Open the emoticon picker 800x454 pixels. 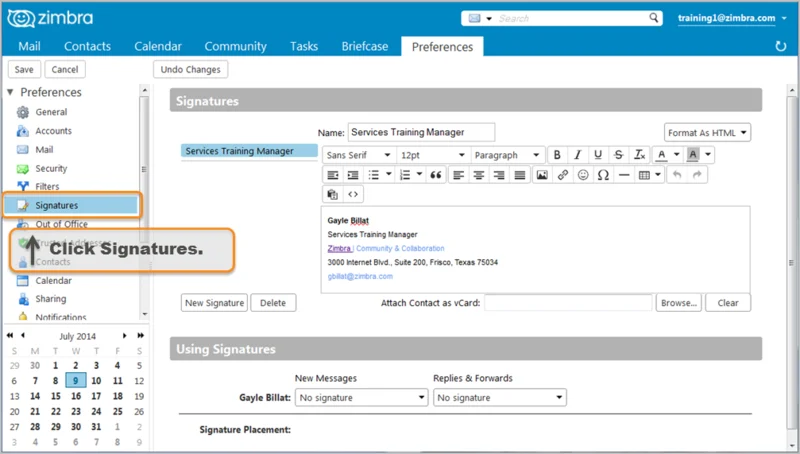pyautogui.click(x=583, y=175)
